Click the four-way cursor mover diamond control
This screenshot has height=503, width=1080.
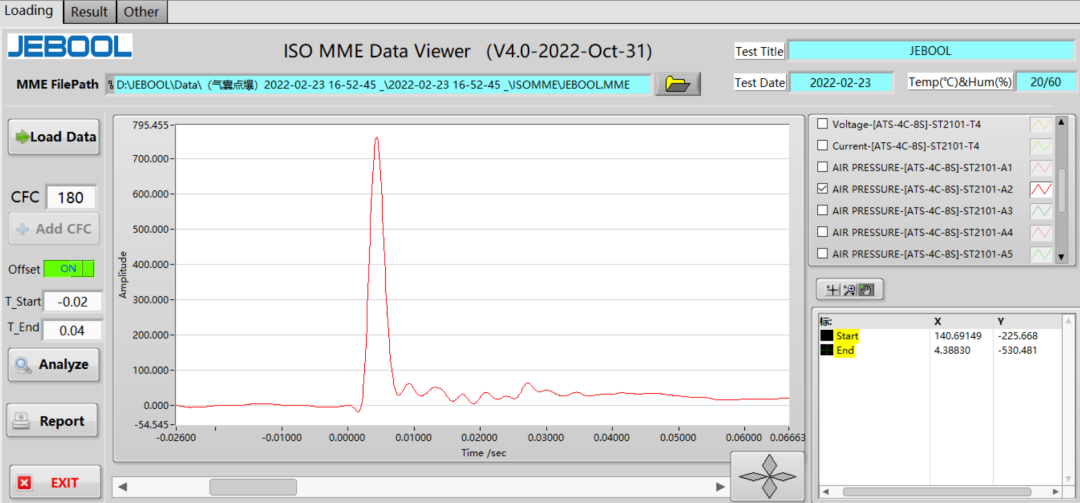766,476
